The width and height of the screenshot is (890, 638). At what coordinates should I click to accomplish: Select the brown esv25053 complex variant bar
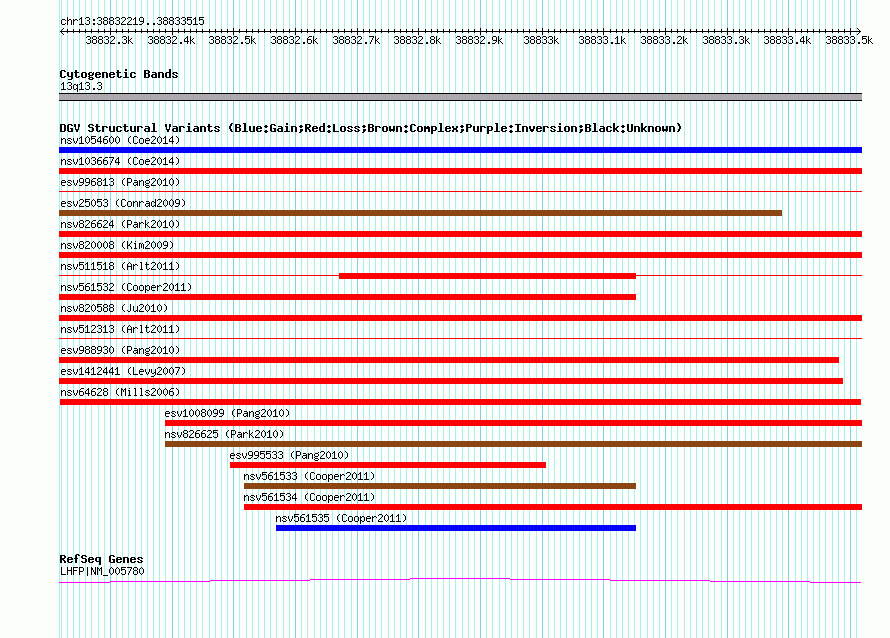[421, 213]
